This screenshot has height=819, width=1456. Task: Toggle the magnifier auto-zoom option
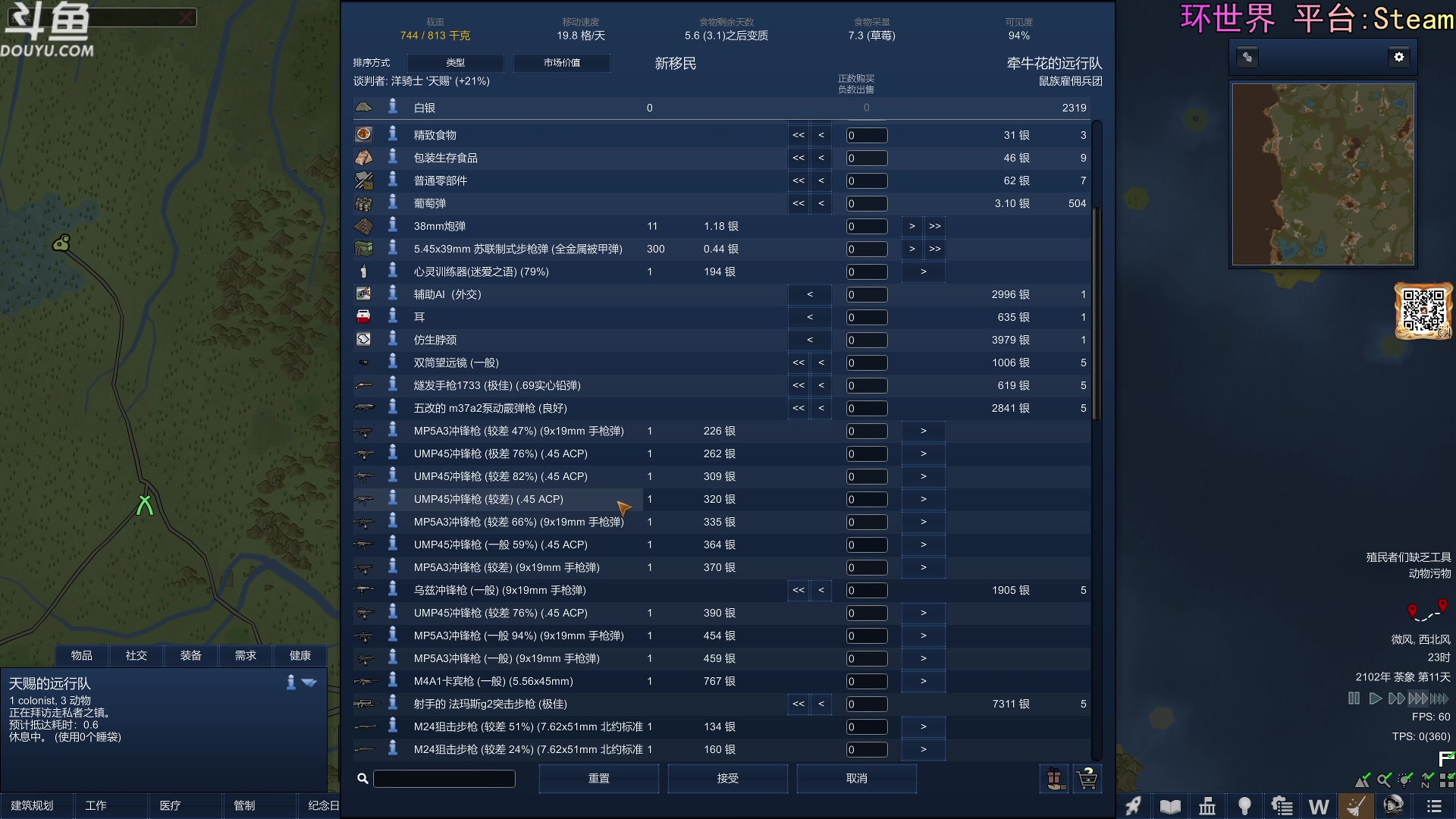[1384, 780]
